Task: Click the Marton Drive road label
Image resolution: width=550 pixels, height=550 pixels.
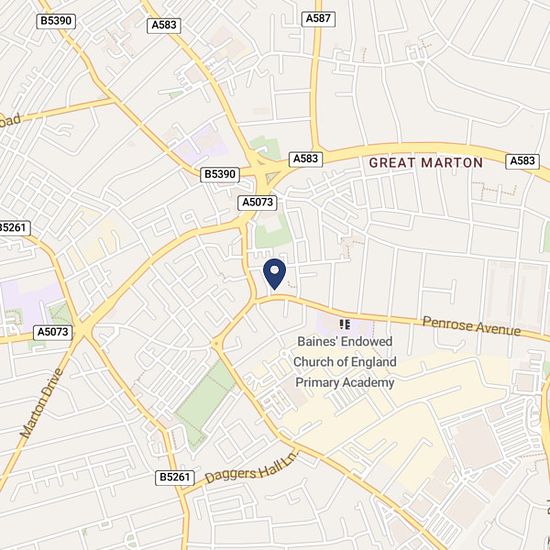Action: tap(42, 403)
